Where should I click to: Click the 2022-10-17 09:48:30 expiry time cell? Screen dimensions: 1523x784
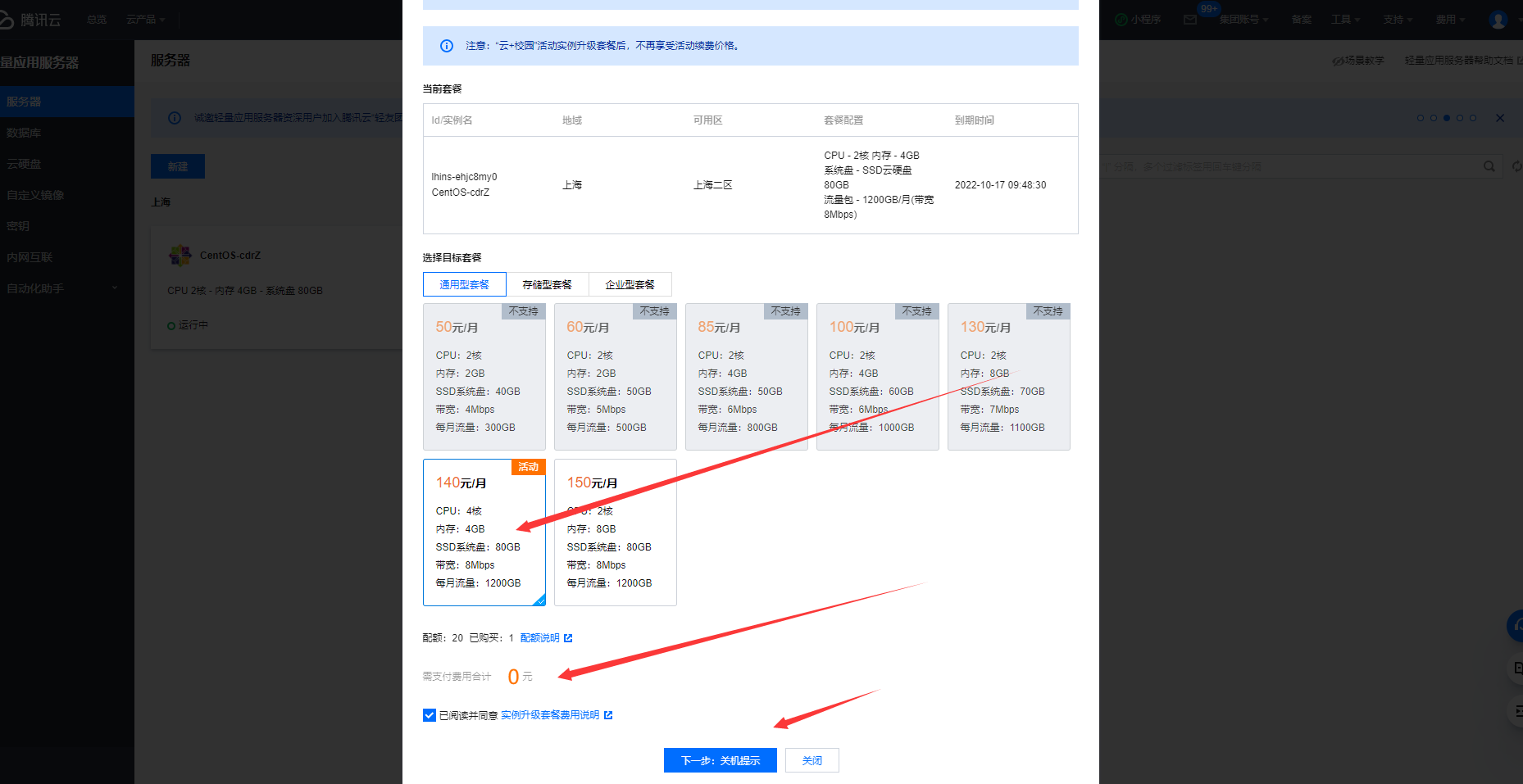(1000, 185)
